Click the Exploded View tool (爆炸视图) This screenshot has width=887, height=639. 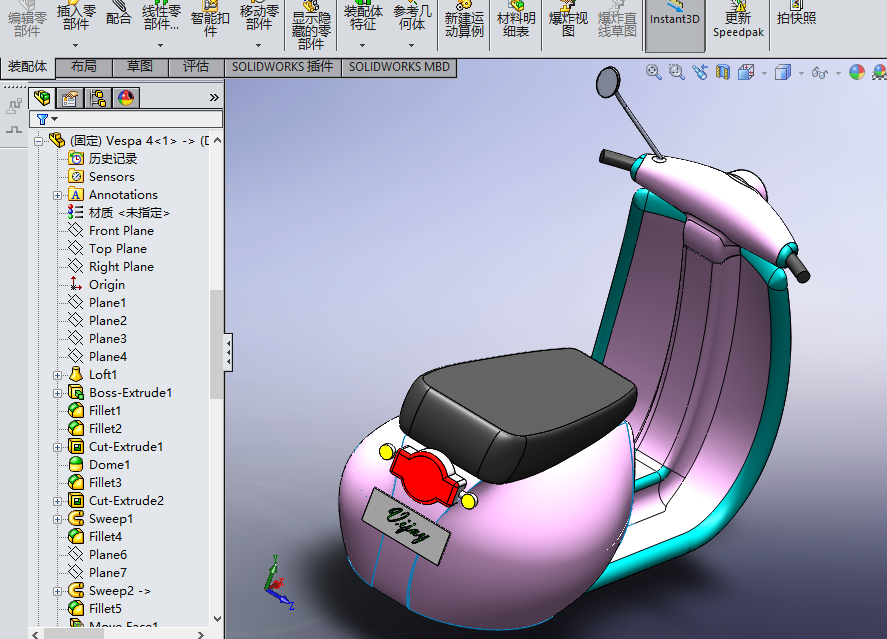568,20
